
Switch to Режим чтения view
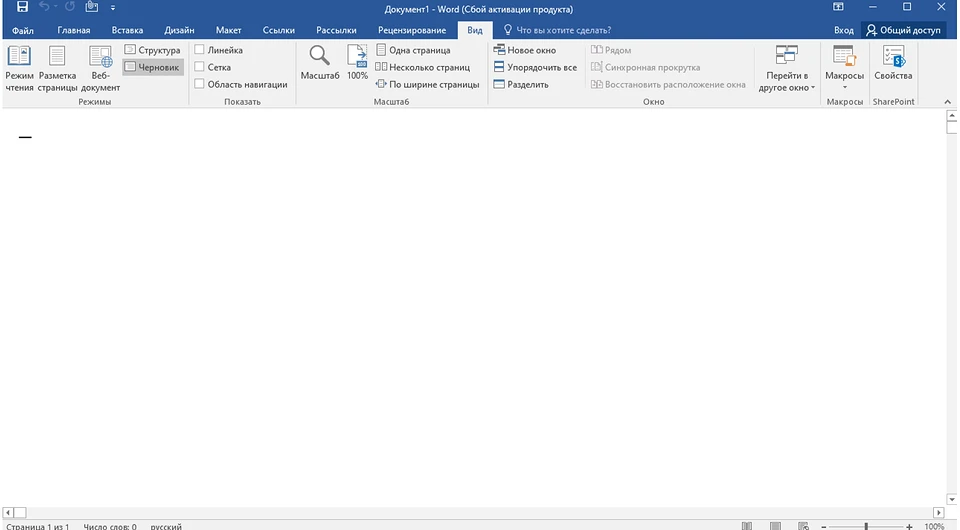click(x=19, y=67)
